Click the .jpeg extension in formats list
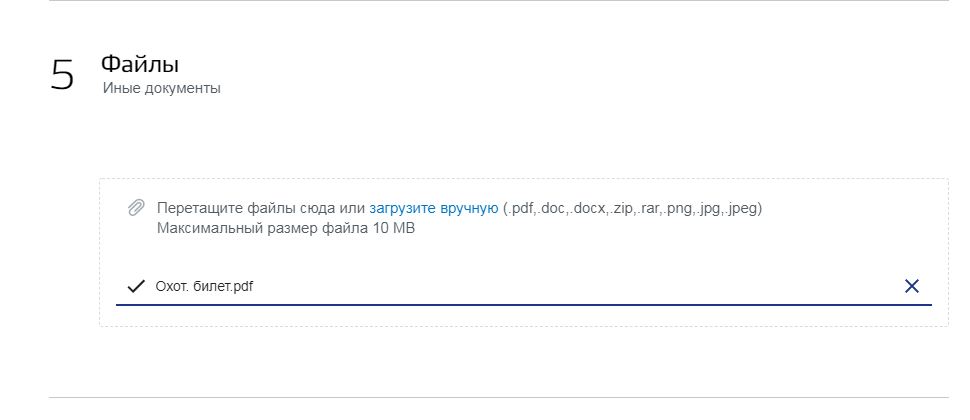The height and width of the screenshot is (420, 970). [742, 208]
